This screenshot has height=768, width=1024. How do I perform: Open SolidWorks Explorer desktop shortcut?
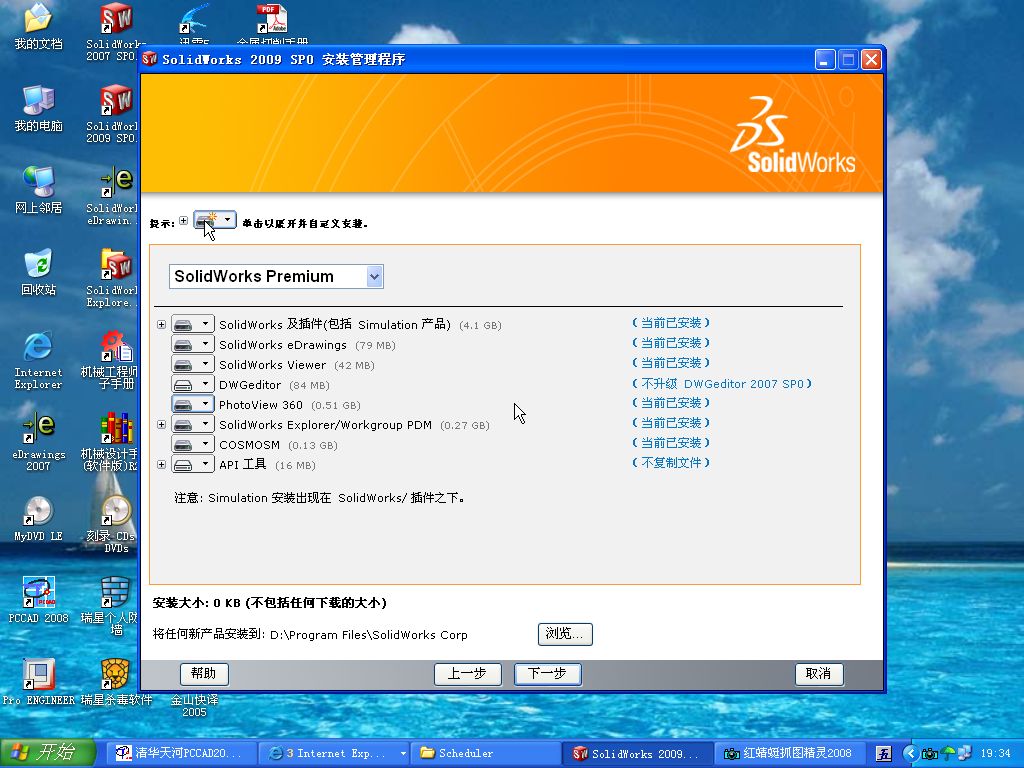(x=114, y=278)
